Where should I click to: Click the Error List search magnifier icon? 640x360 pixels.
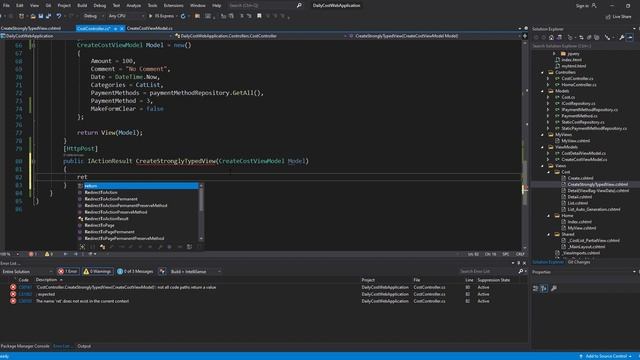520,271
